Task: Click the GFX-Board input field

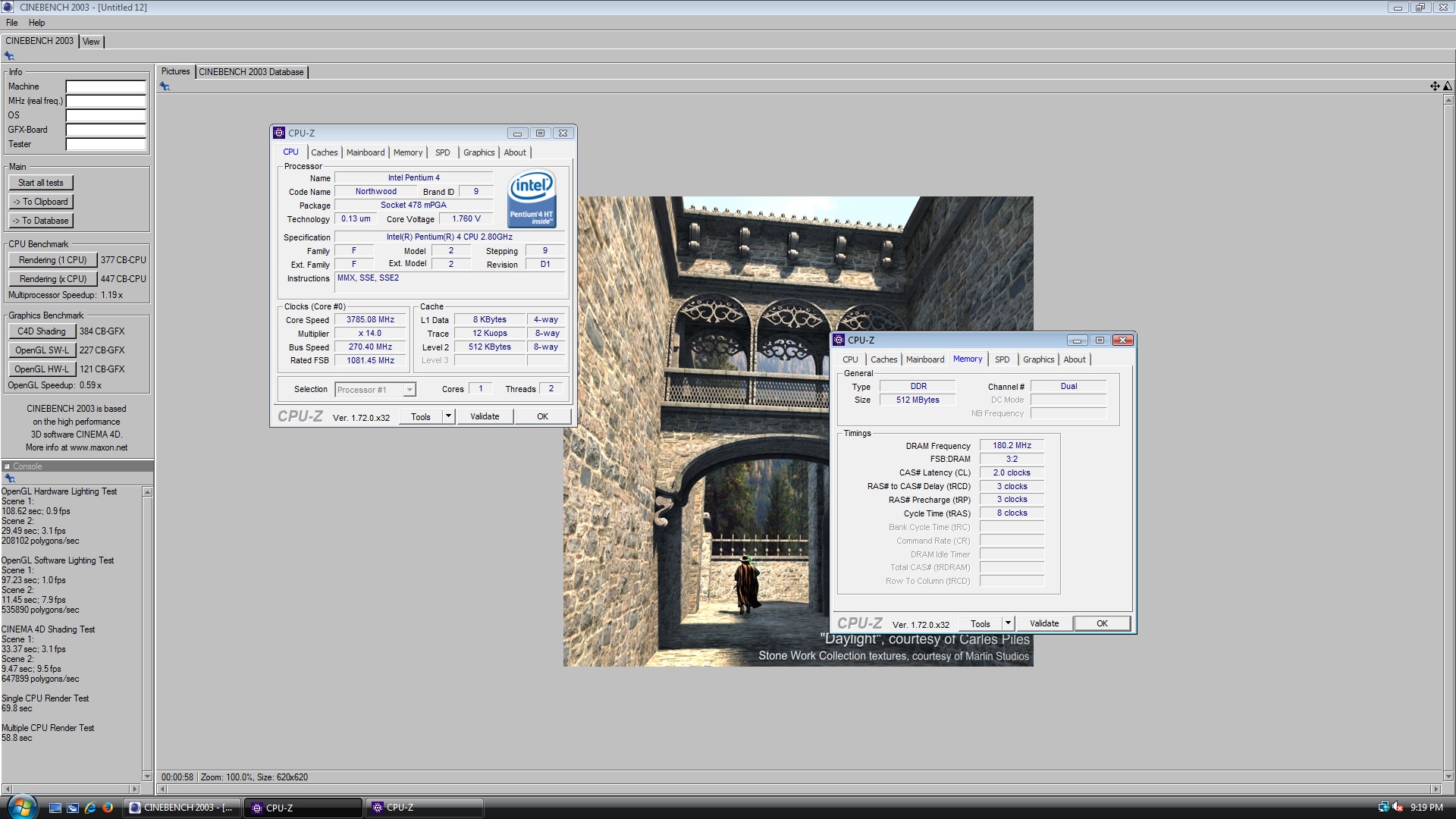Action: tap(105, 130)
